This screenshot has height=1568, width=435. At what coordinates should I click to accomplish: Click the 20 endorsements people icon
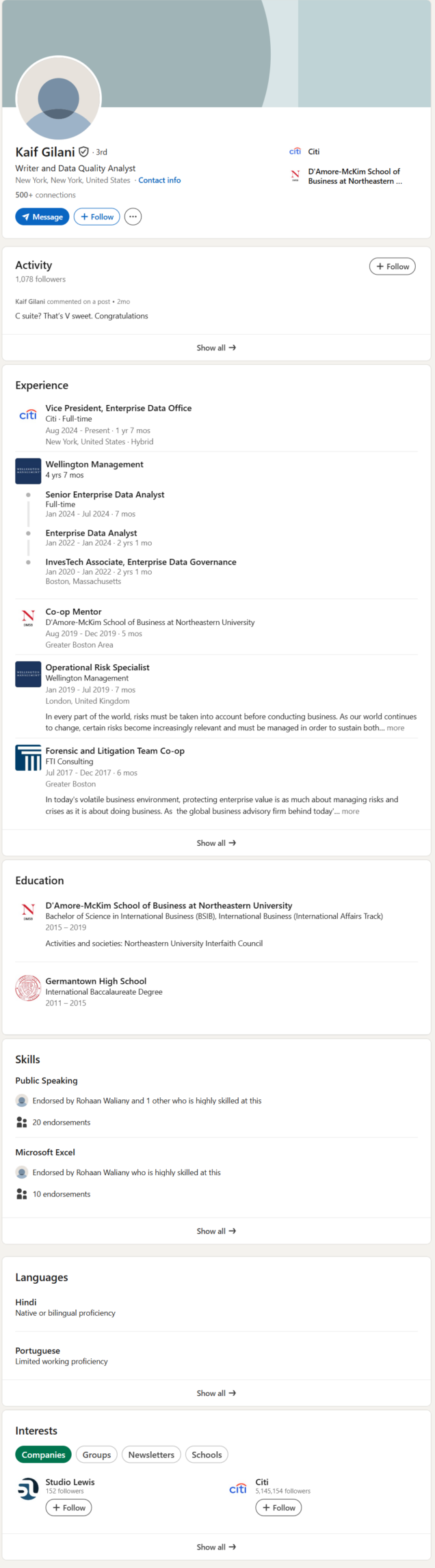pyautogui.click(x=22, y=1122)
